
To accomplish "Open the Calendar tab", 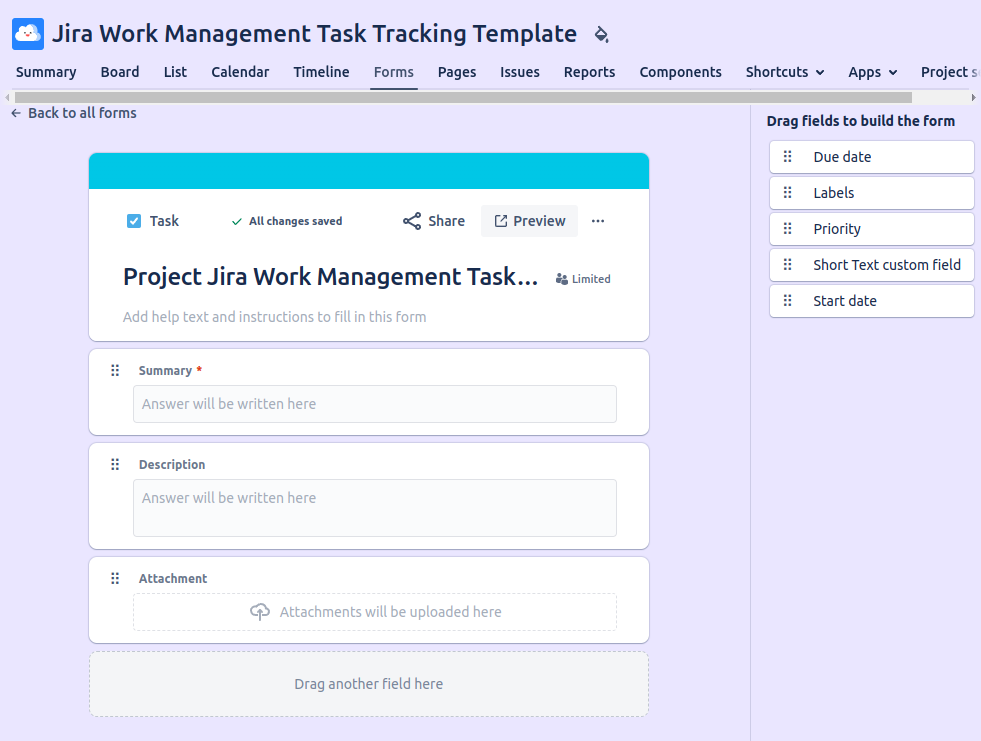I will click(x=240, y=72).
